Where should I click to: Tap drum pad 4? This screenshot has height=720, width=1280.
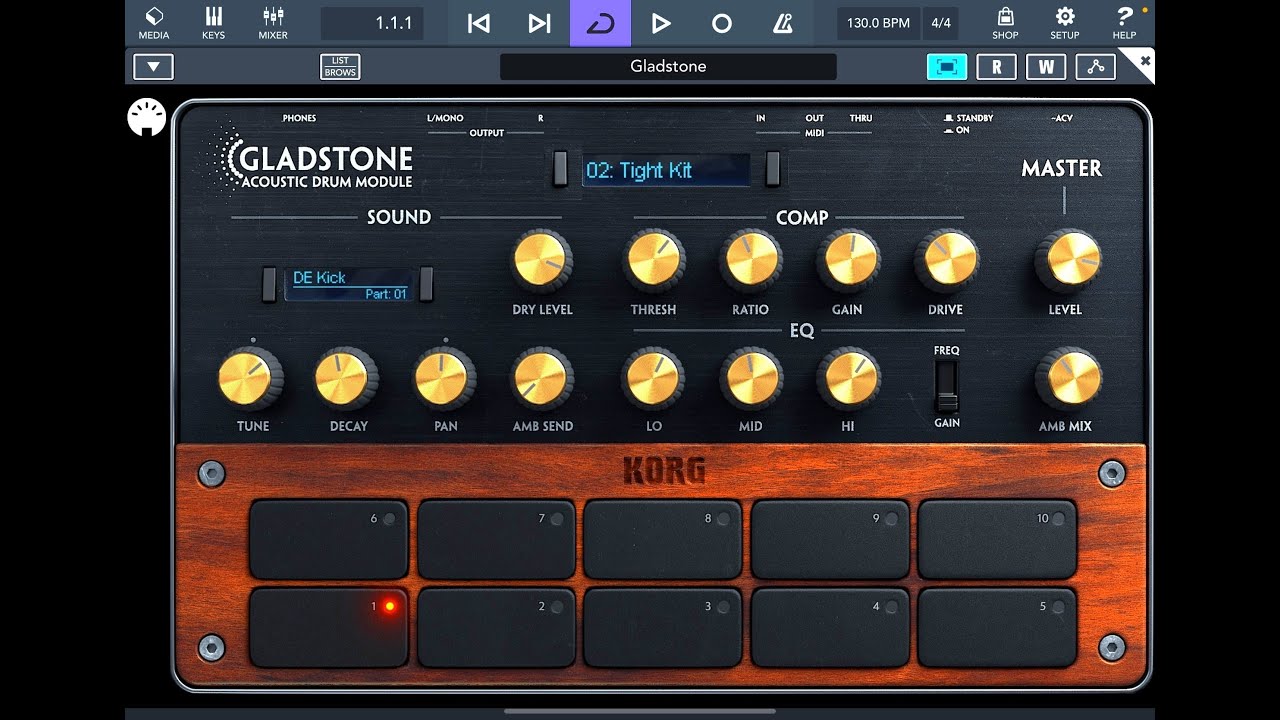(830, 627)
